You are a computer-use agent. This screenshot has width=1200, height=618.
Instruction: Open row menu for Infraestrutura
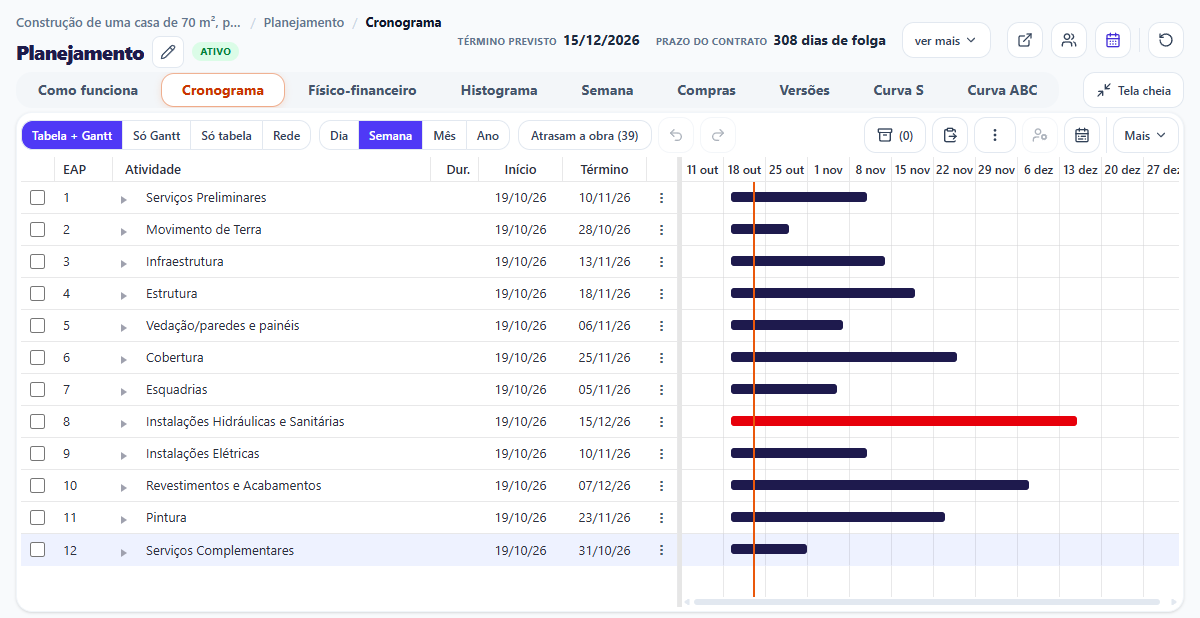click(661, 262)
